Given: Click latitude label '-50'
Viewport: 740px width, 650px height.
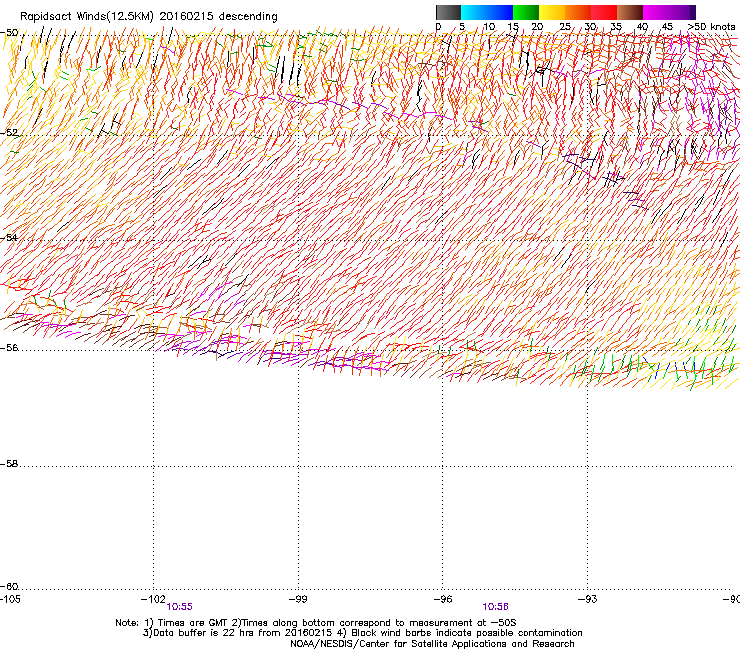Looking at the screenshot, I should tap(9, 33).
